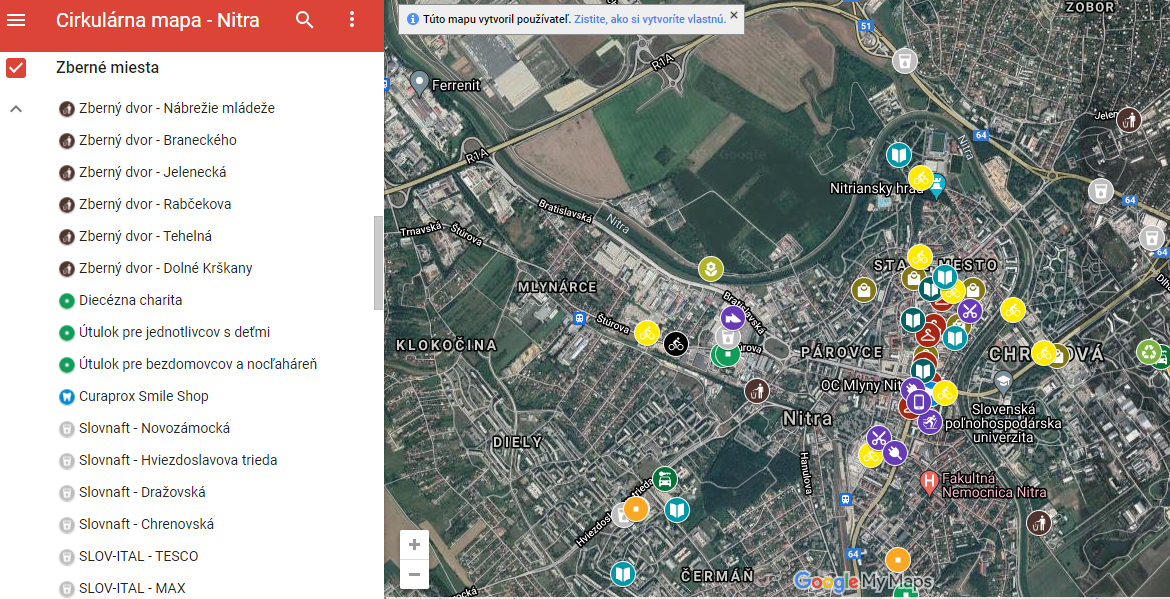Click the Slovnaft - Novozámocká station icon
Viewport: 1170px width, 599px height.
(x=66, y=428)
